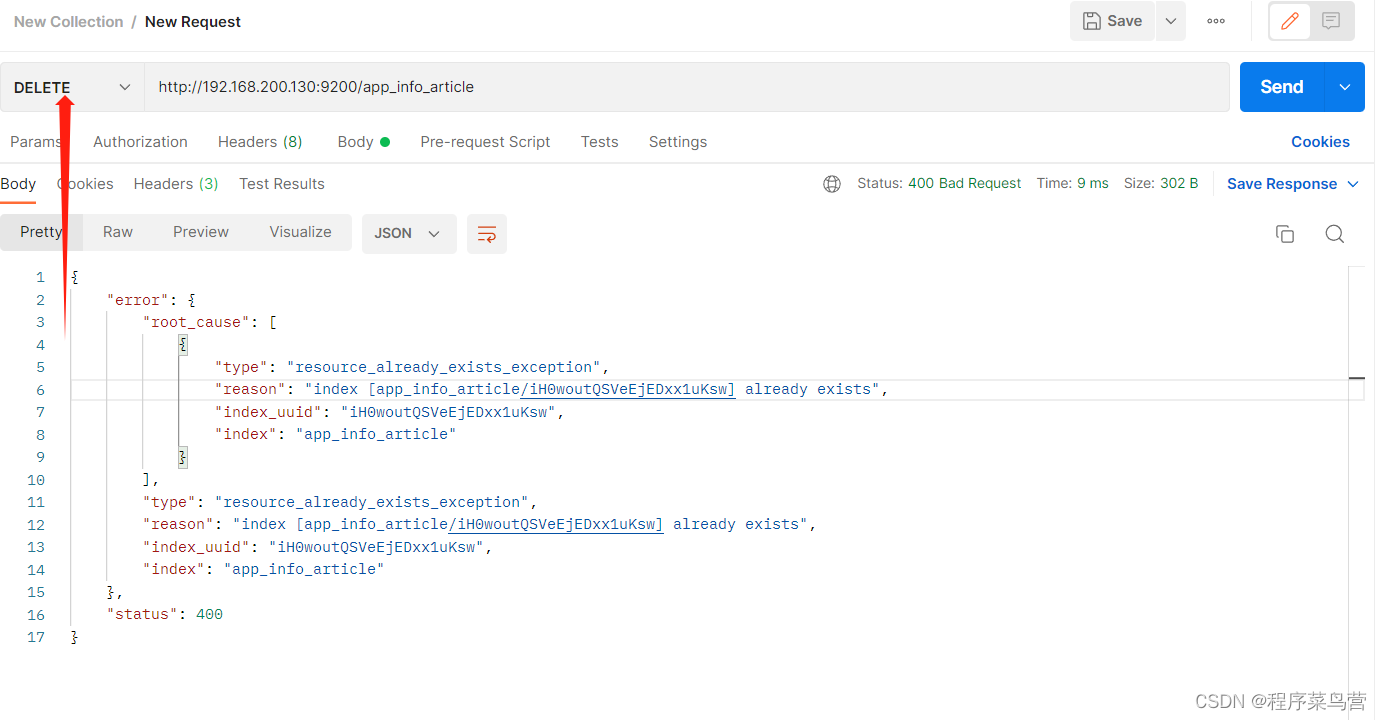Click "resource_already_exists_exception" on line 11
The width and height of the screenshot is (1382, 720).
(372, 502)
